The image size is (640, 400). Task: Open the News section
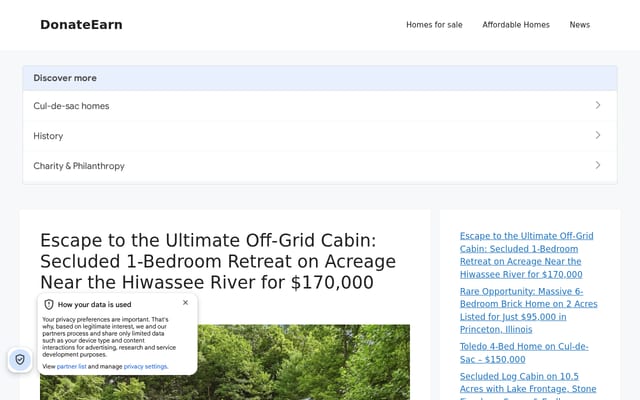point(580,25)
